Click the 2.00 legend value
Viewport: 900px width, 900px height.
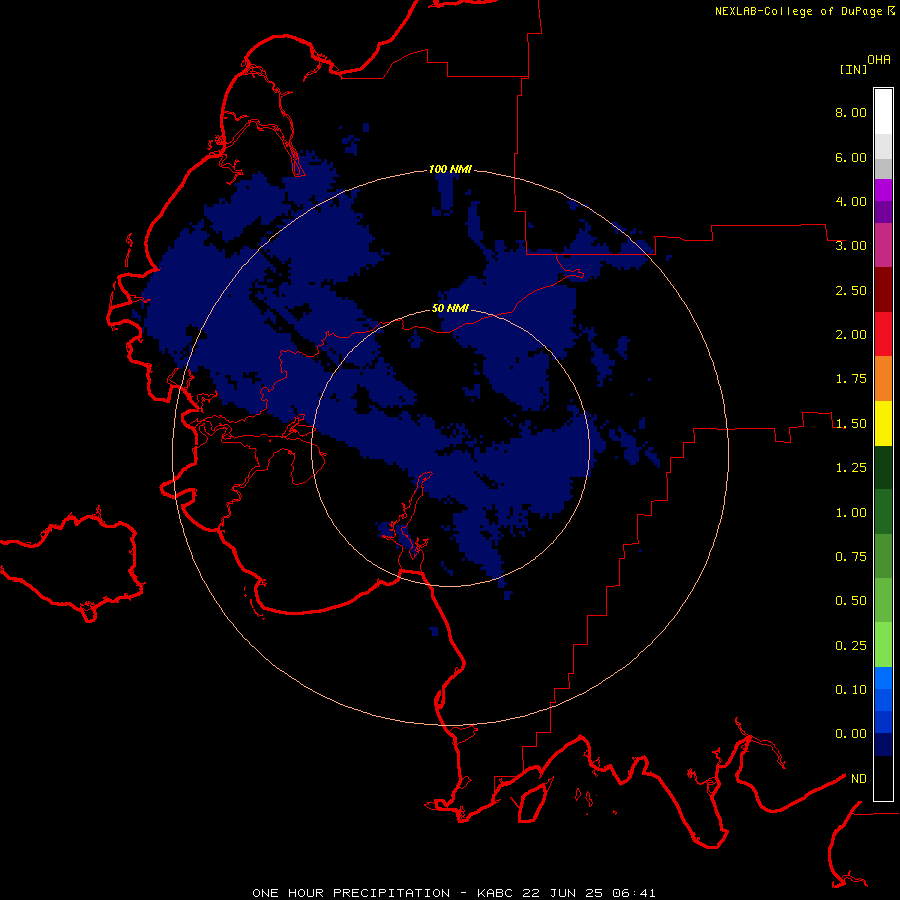[851, 335]
